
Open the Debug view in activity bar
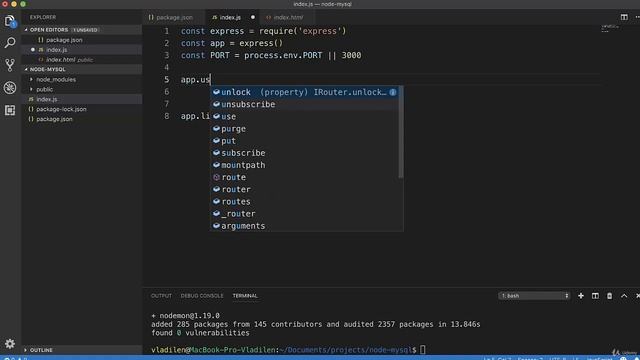point(10,87)
